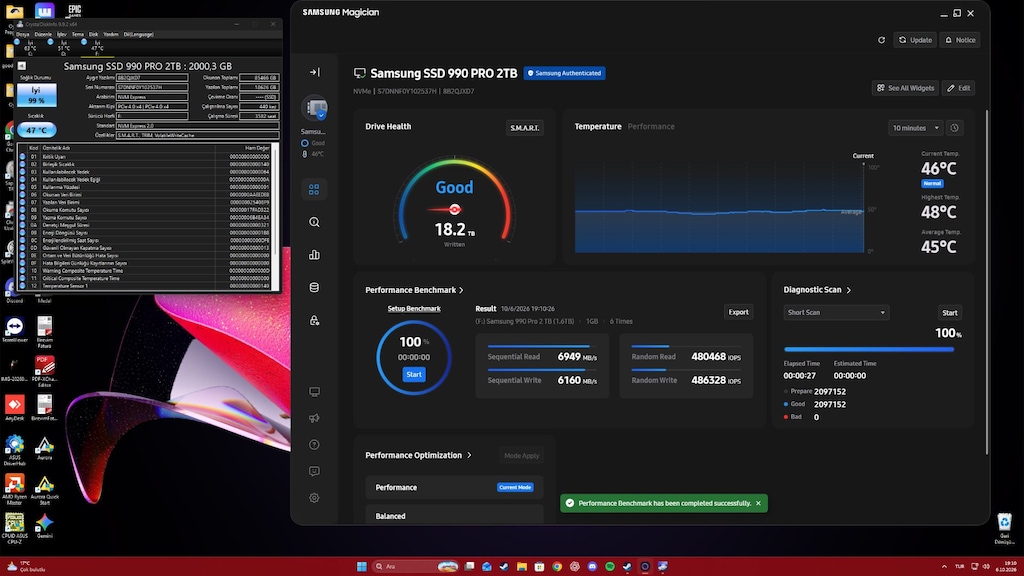Switch to the Temperature tab

598,127
